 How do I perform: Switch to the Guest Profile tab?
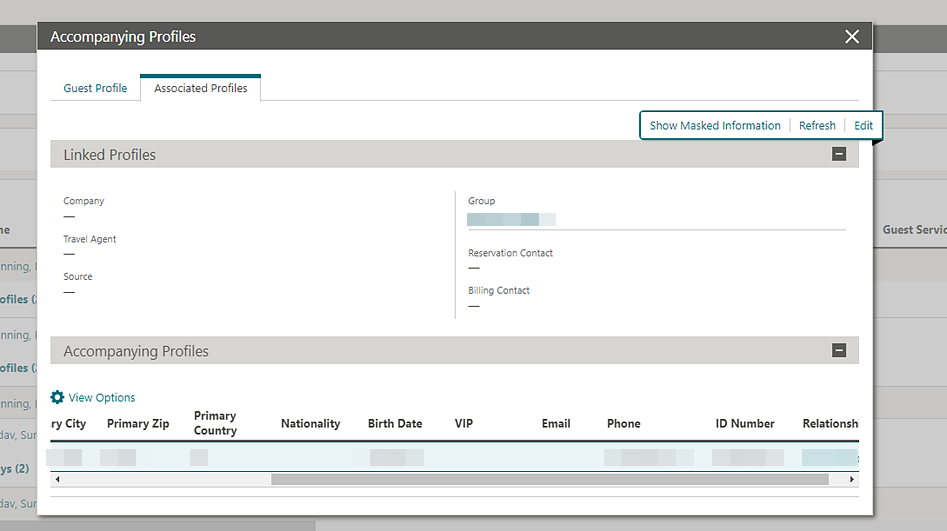point(95,88)
